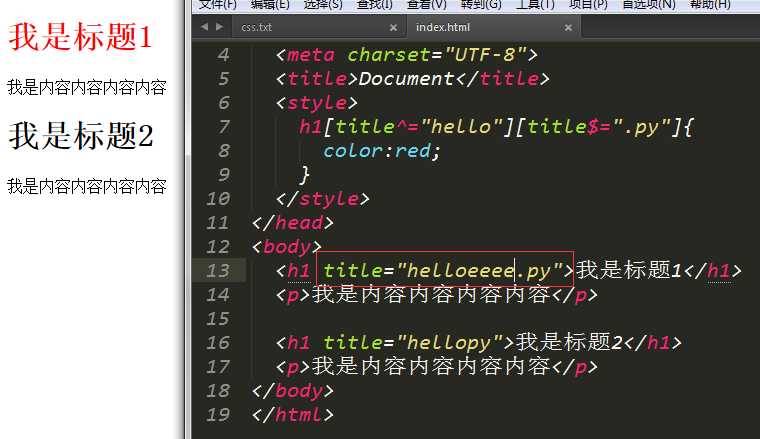Image resolution: width=760 pixels, height=439 pixels.
Task: Click the paragraph below 我是标题1 in browser
Action: point(87,87)
